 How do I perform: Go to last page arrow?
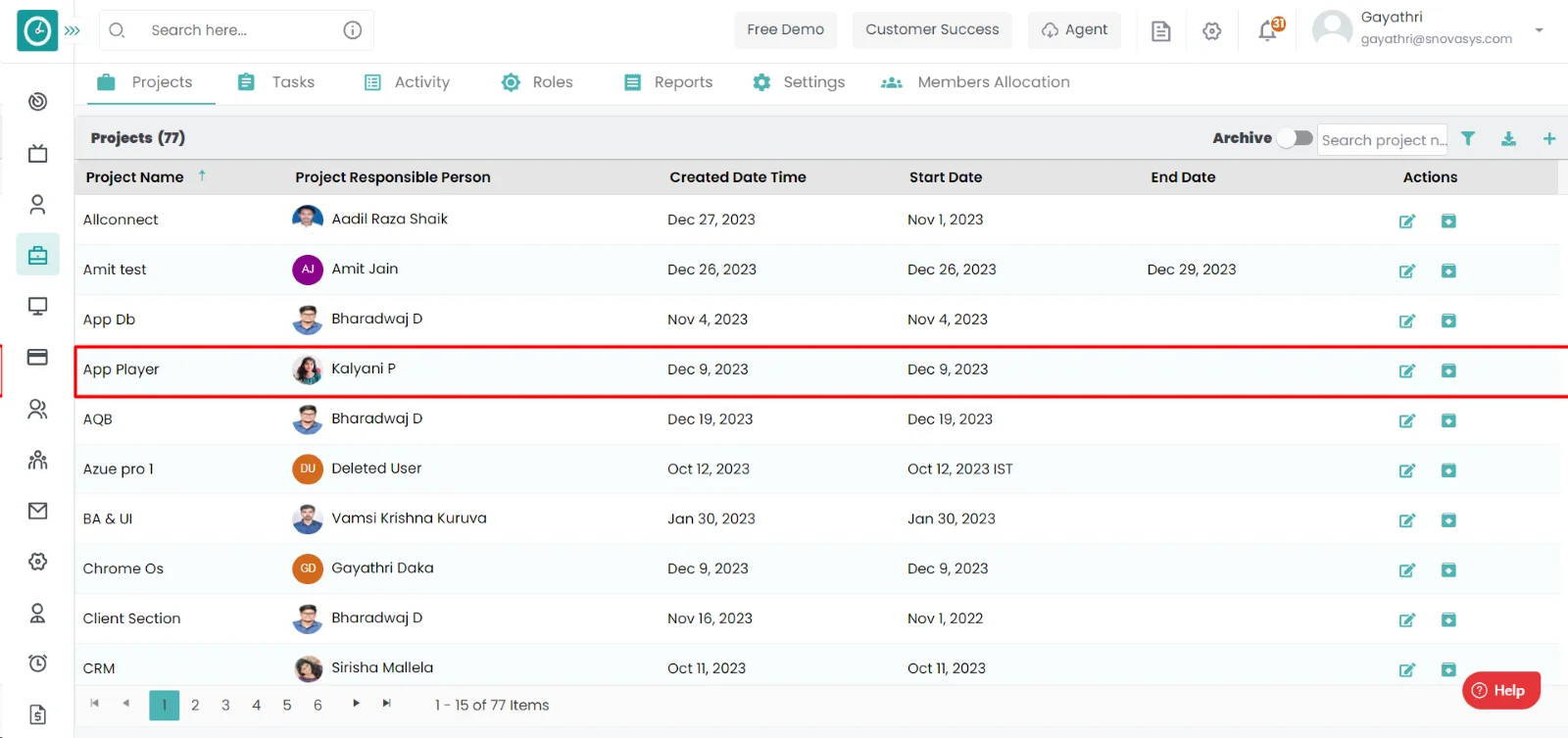pyautogui.click(x=386, y=704)
